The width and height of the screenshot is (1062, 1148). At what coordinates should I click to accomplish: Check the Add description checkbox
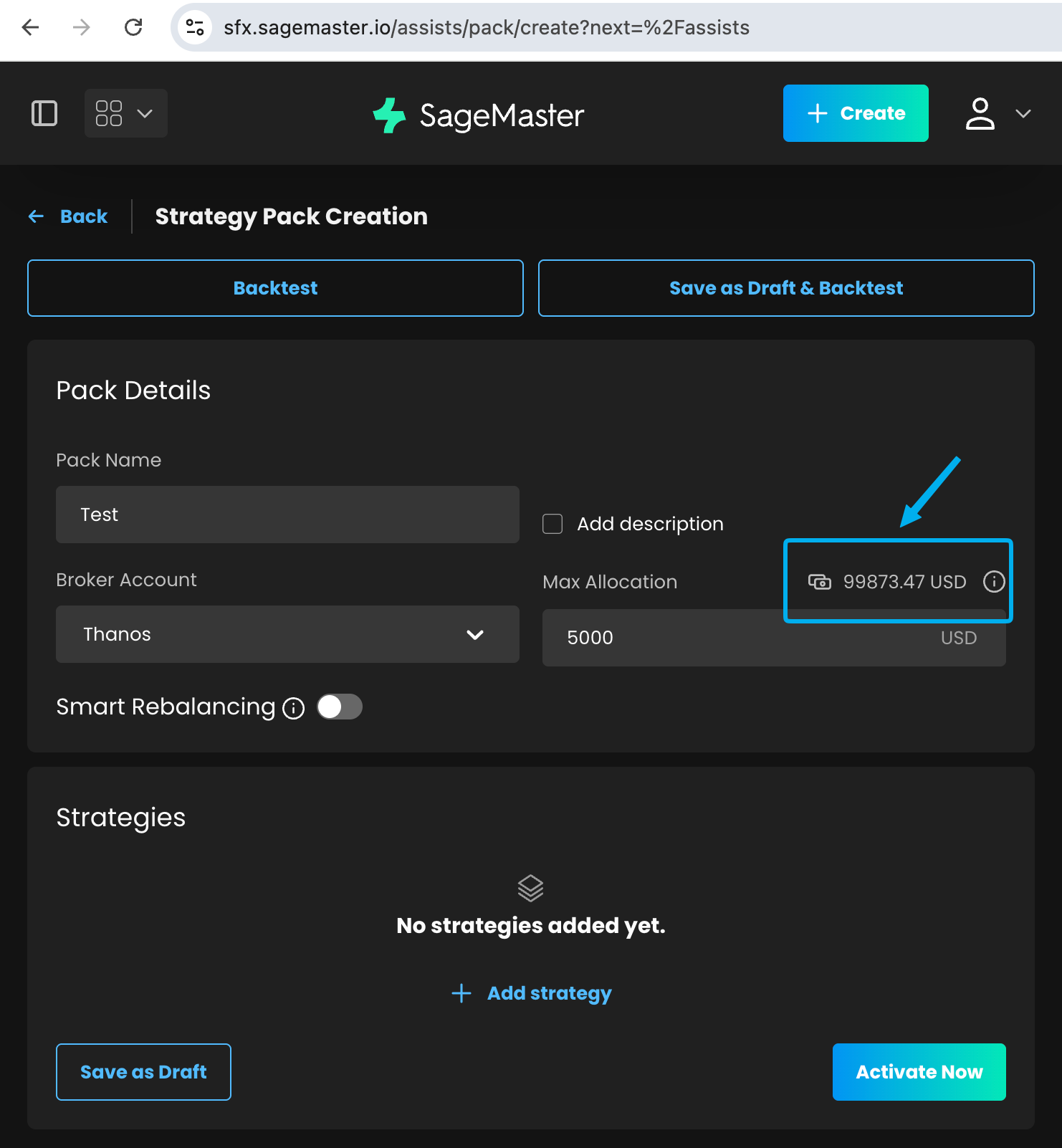pyautogui.click(x=552, y=524)
